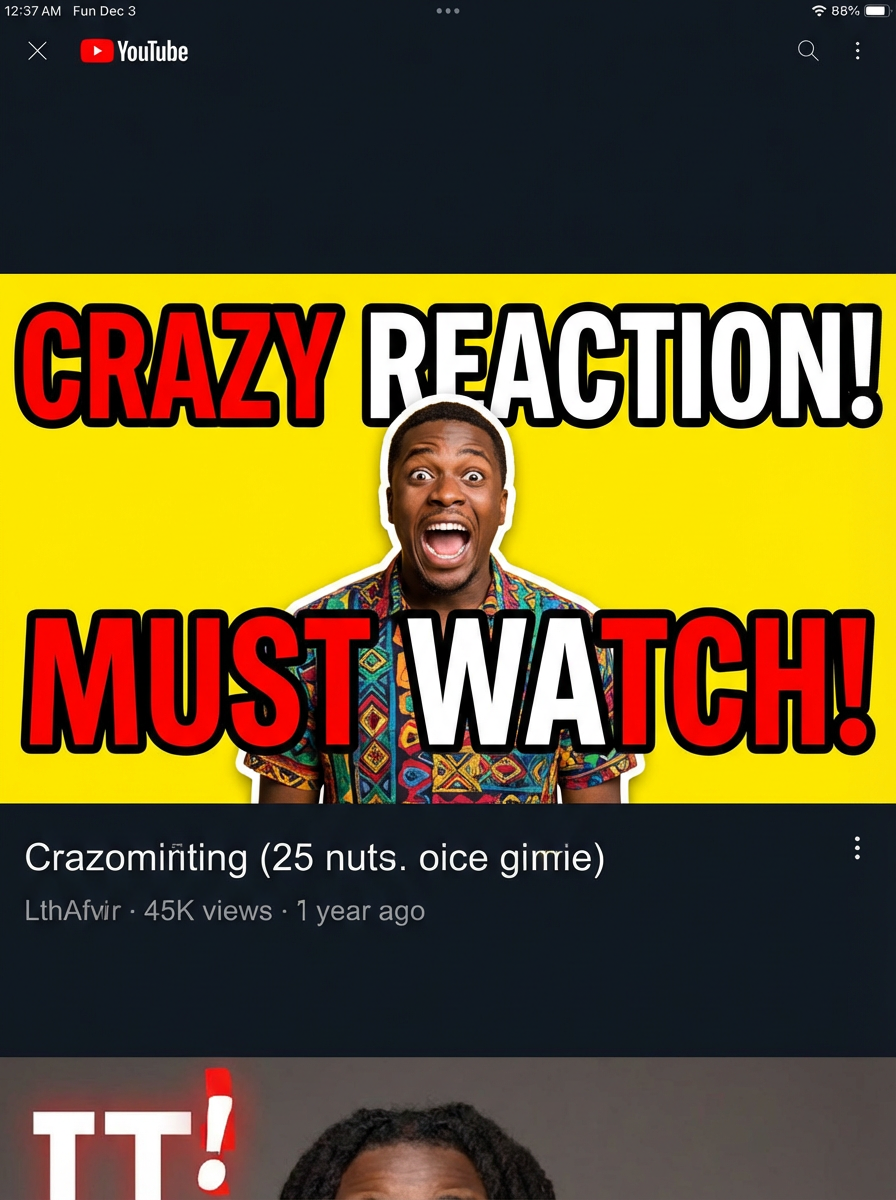This screenshot has width=896, height=1200.
Task: Click the MUST WATCH! text on the thumbnail
Action: coord(448,680)
